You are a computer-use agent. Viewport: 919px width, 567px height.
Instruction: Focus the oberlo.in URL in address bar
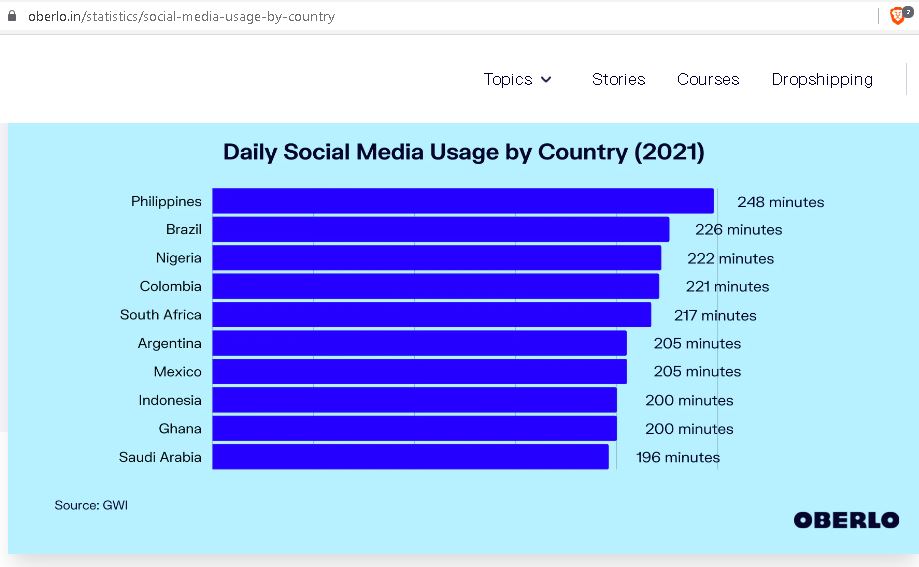click(x=181, y=16)
